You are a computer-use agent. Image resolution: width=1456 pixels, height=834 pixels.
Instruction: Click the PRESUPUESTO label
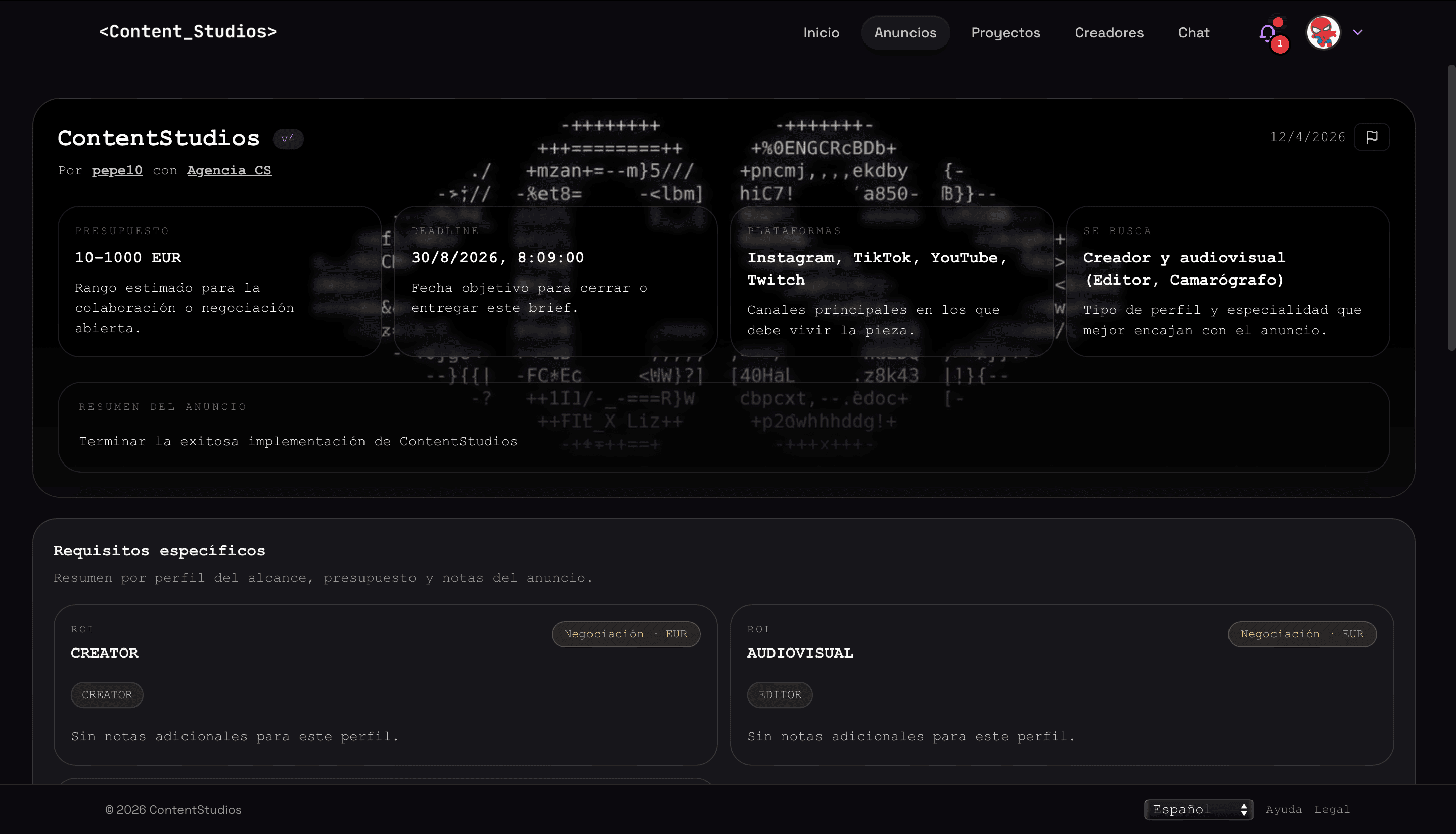tap(122, 231)
